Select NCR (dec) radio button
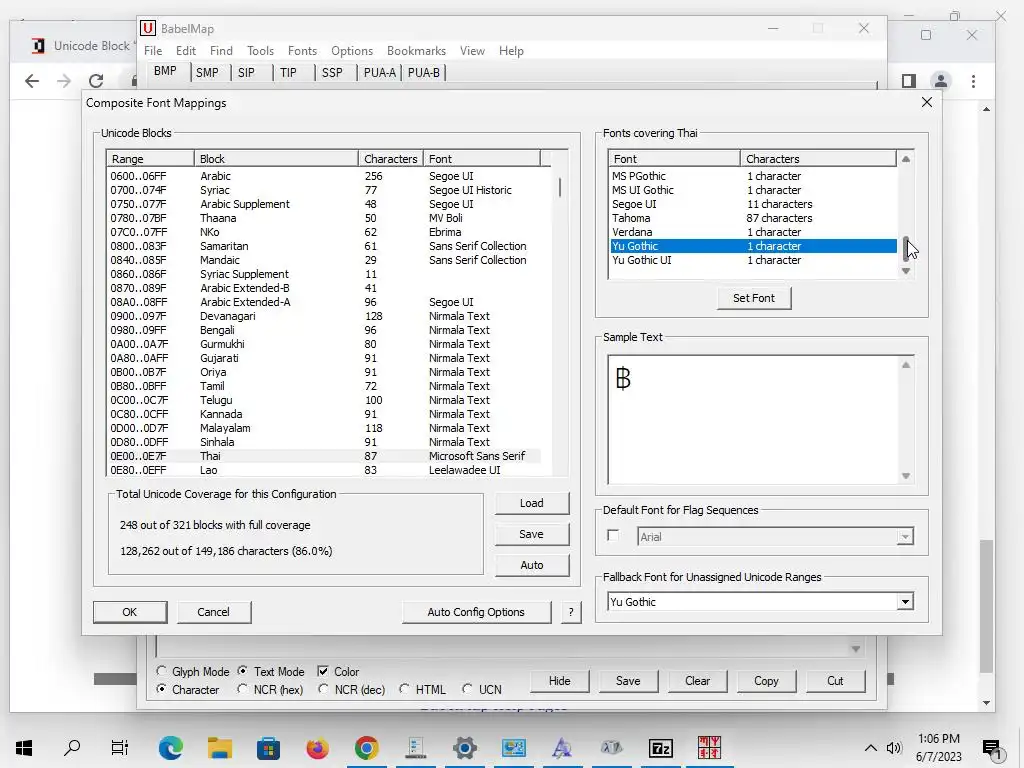The image size is (1024, 768). pyautogui.click(x=323, y=689)
